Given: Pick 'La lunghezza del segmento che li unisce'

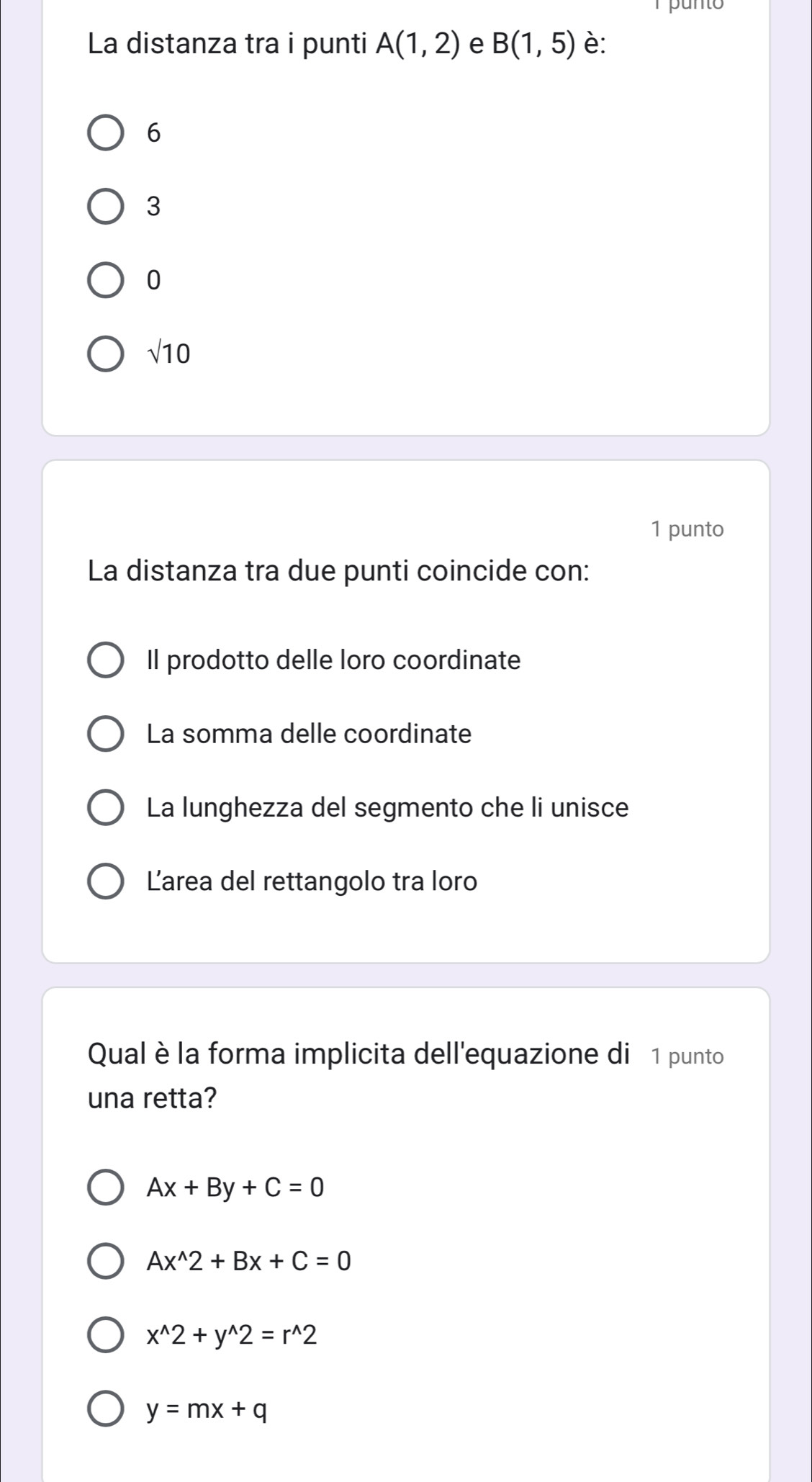Looking at the screenshot, I should 105,808.
